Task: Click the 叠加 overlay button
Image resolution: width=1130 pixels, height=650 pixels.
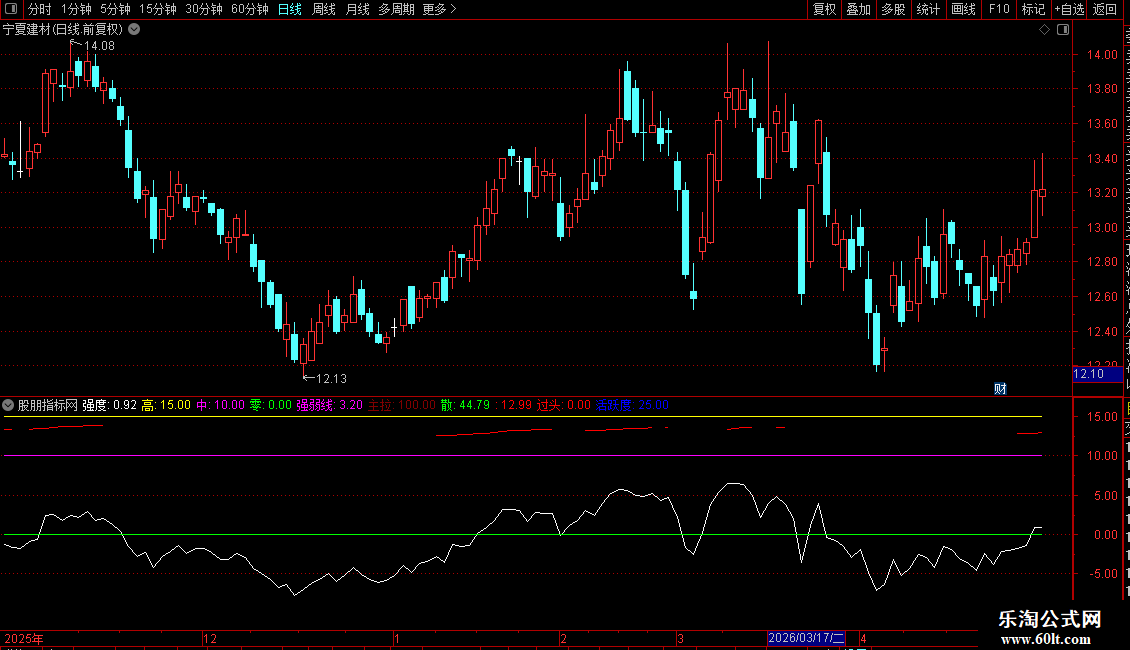Action: click(858, 9)
